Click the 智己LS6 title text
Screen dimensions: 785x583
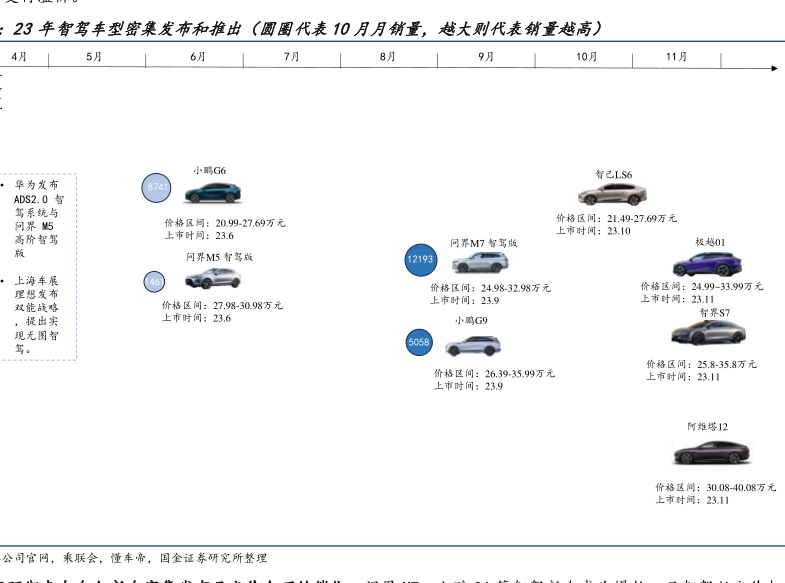coord(614,175)
